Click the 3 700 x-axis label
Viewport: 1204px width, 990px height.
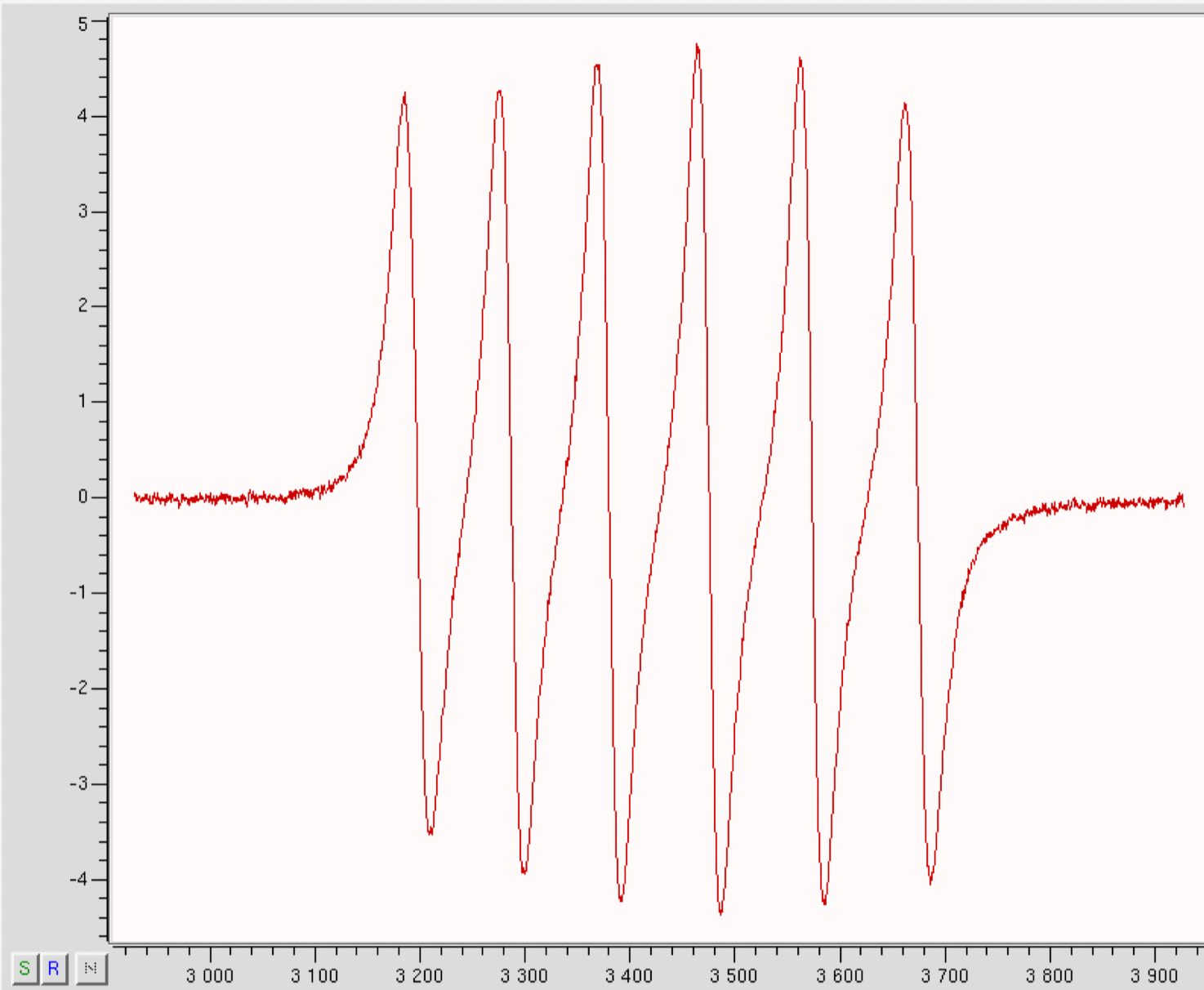[944, 975]
